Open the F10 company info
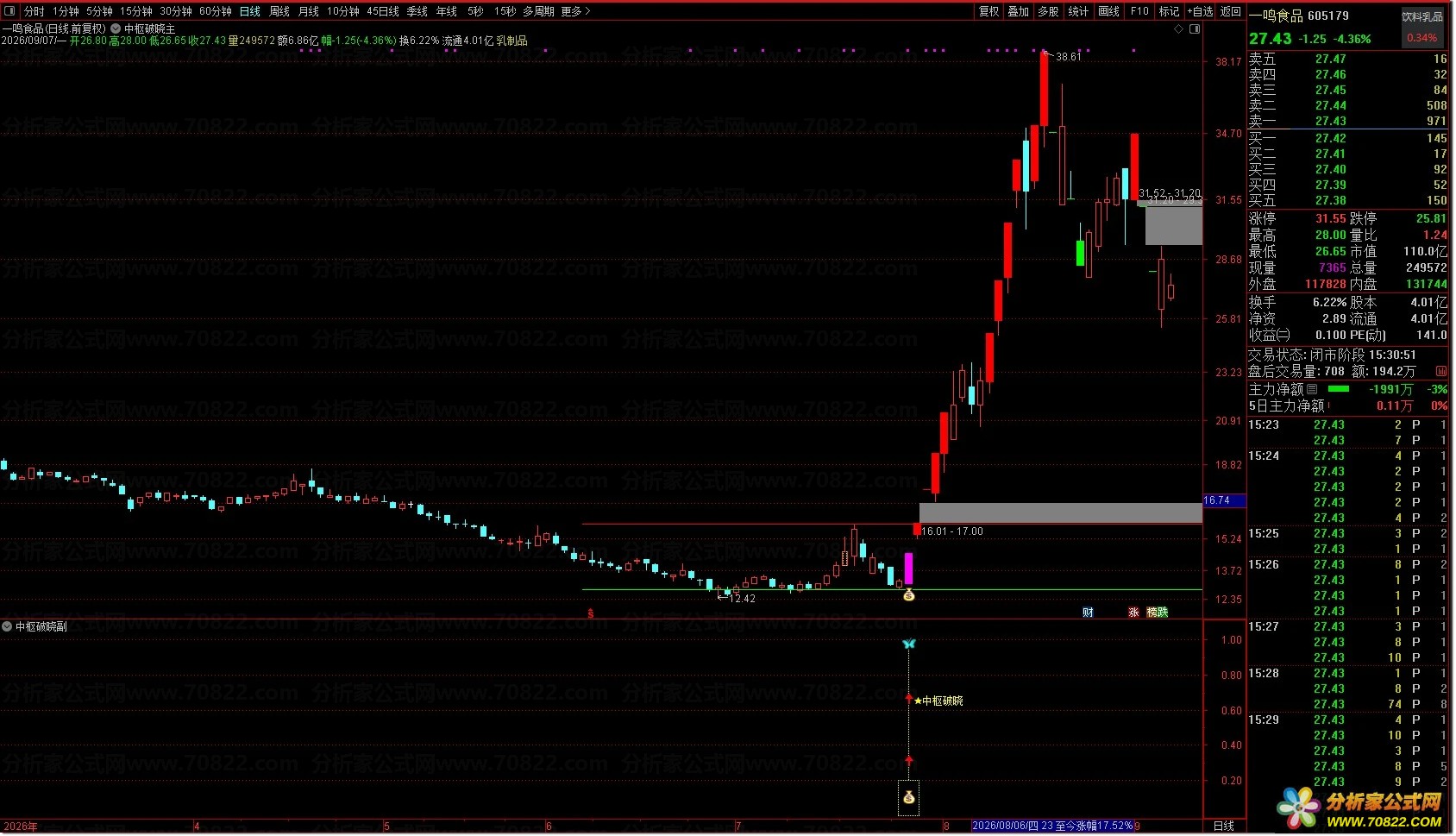 click(x=1139, y=11)
